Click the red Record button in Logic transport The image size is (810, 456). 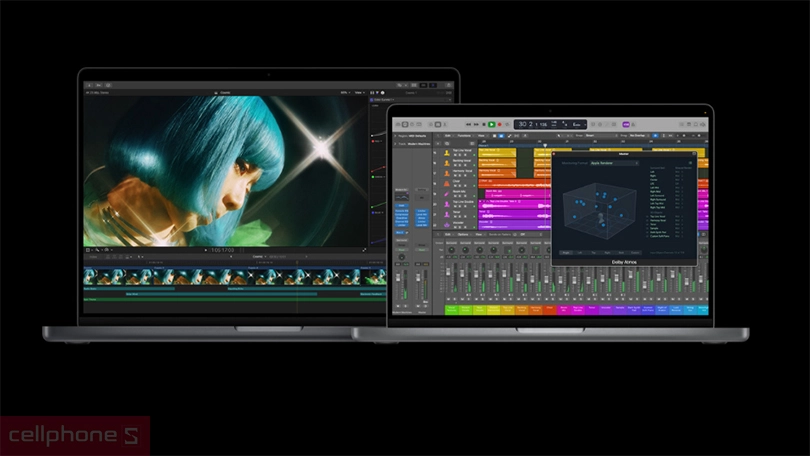point(501,124)
